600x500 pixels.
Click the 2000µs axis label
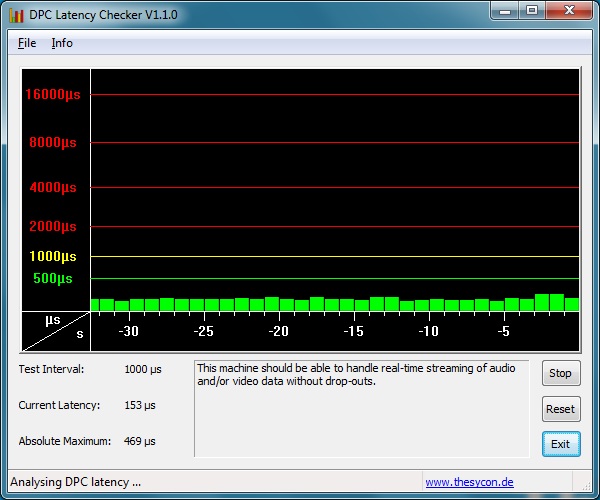53,226
